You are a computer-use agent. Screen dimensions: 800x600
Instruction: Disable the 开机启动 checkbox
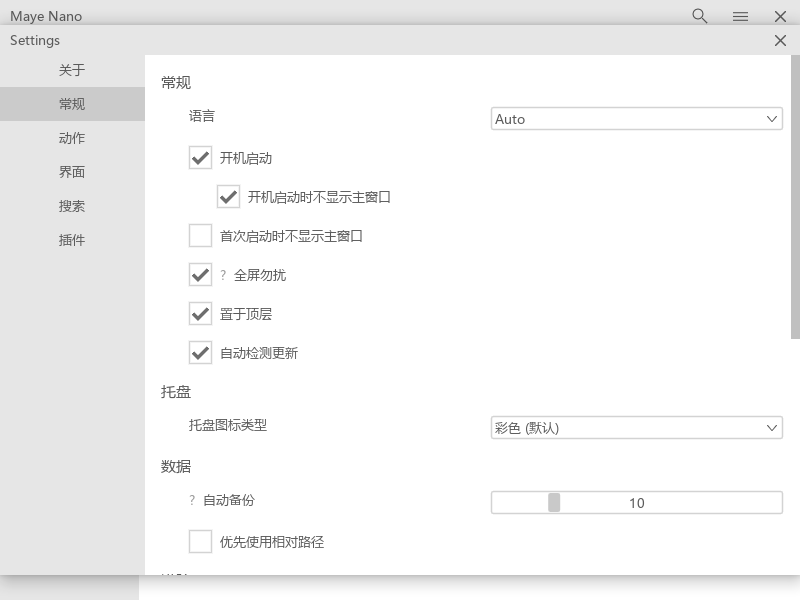coord(200,157)
